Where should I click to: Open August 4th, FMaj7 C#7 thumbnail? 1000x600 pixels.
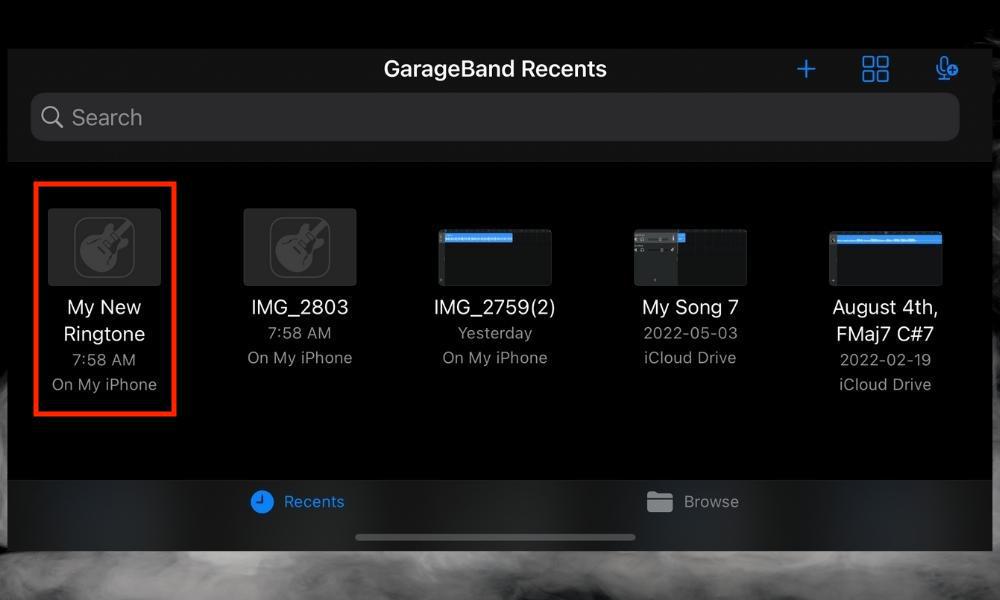[x=885, y=258]
